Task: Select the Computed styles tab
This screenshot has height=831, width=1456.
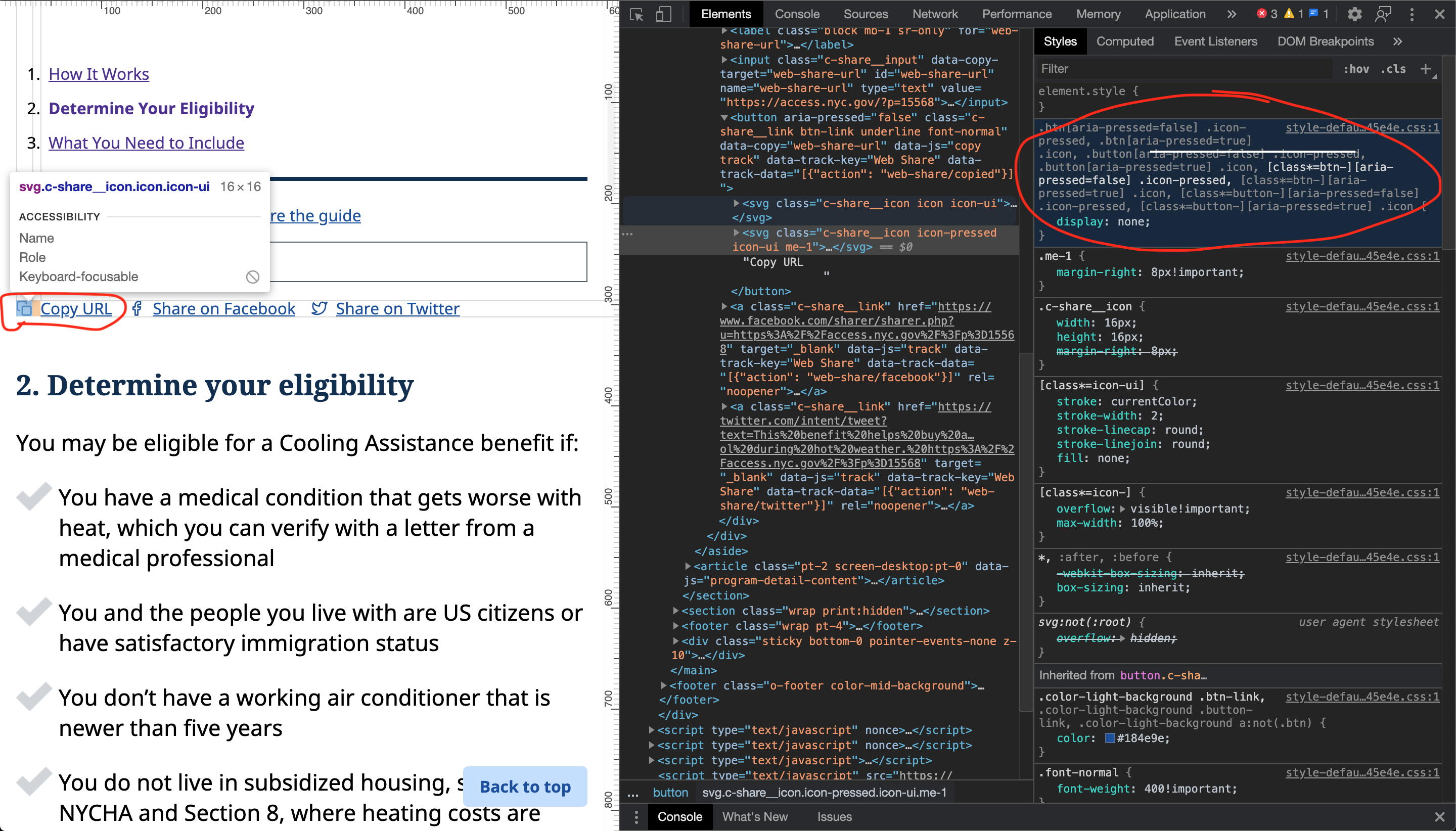Action: click(1124, 41)
